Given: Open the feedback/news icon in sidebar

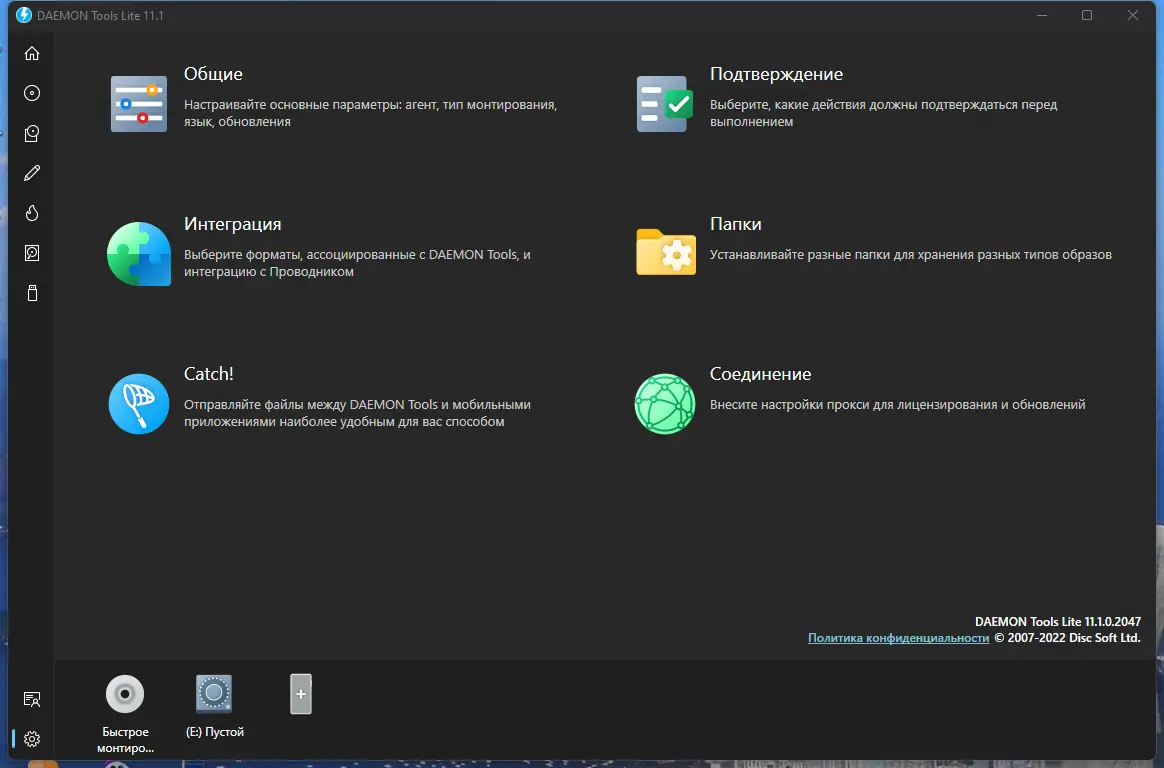Looking at the screenshot, I should click(32, 699).
